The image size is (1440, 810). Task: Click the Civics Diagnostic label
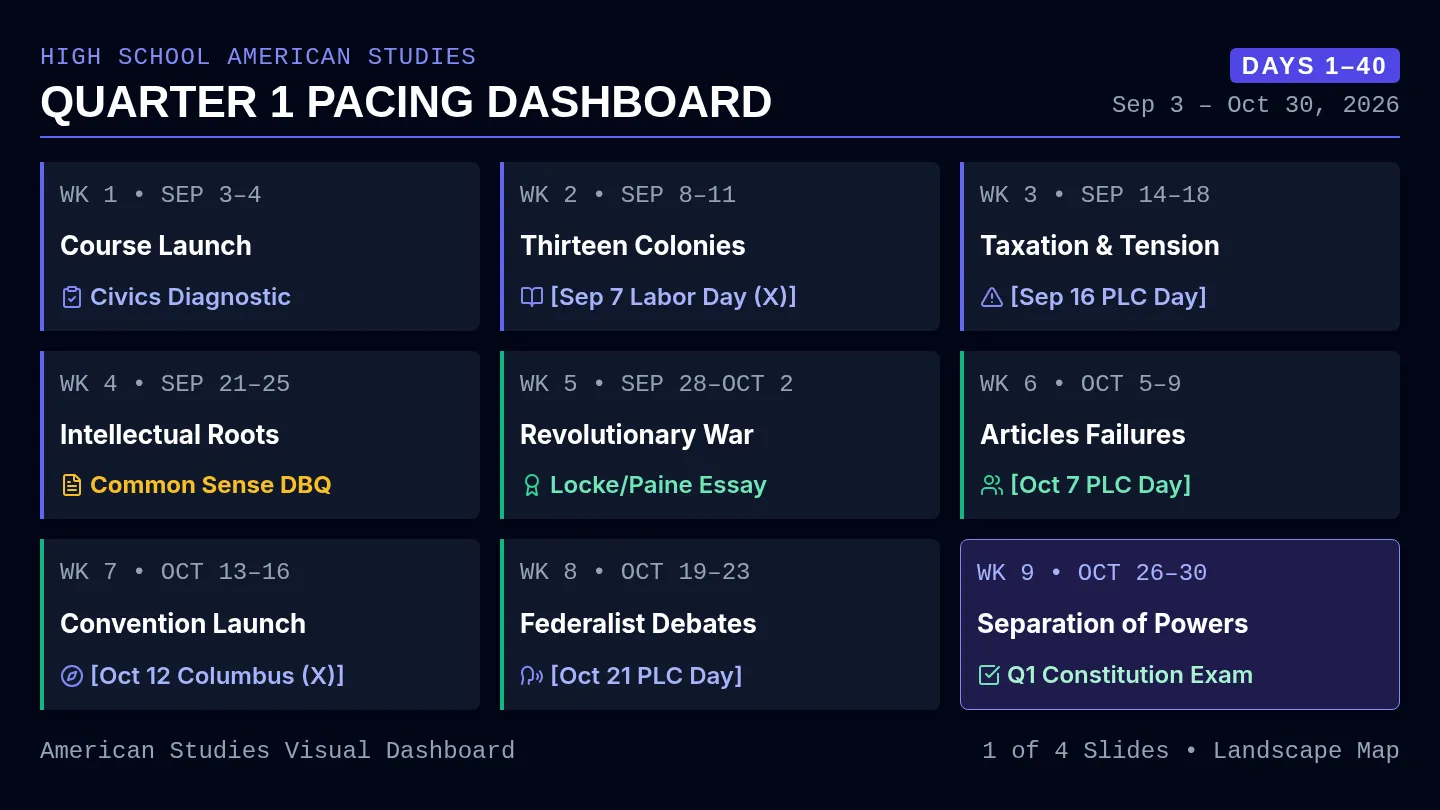click(190, 297)
